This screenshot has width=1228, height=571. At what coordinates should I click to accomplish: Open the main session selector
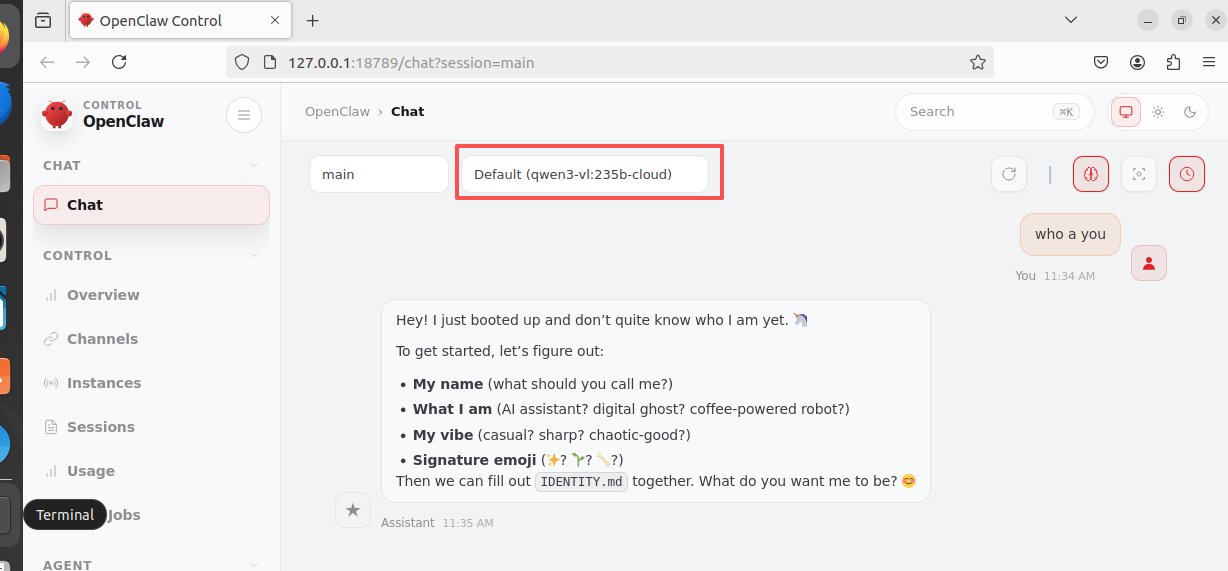379,174
